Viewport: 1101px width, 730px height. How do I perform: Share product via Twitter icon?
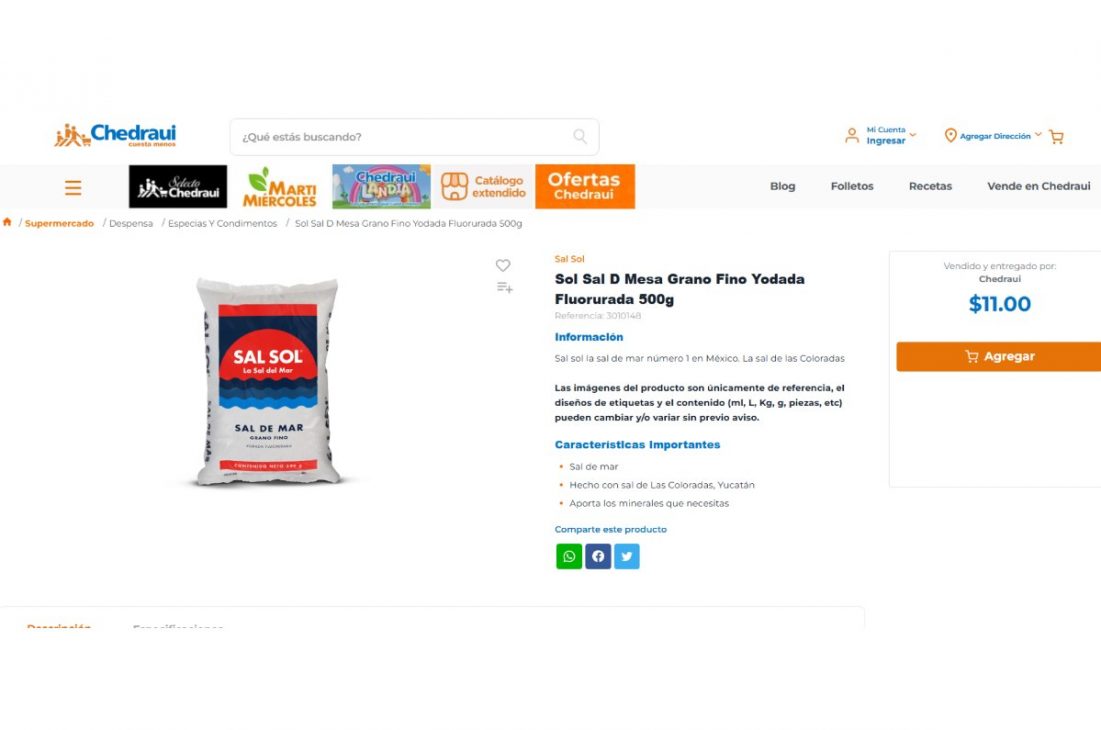point(627,557)
